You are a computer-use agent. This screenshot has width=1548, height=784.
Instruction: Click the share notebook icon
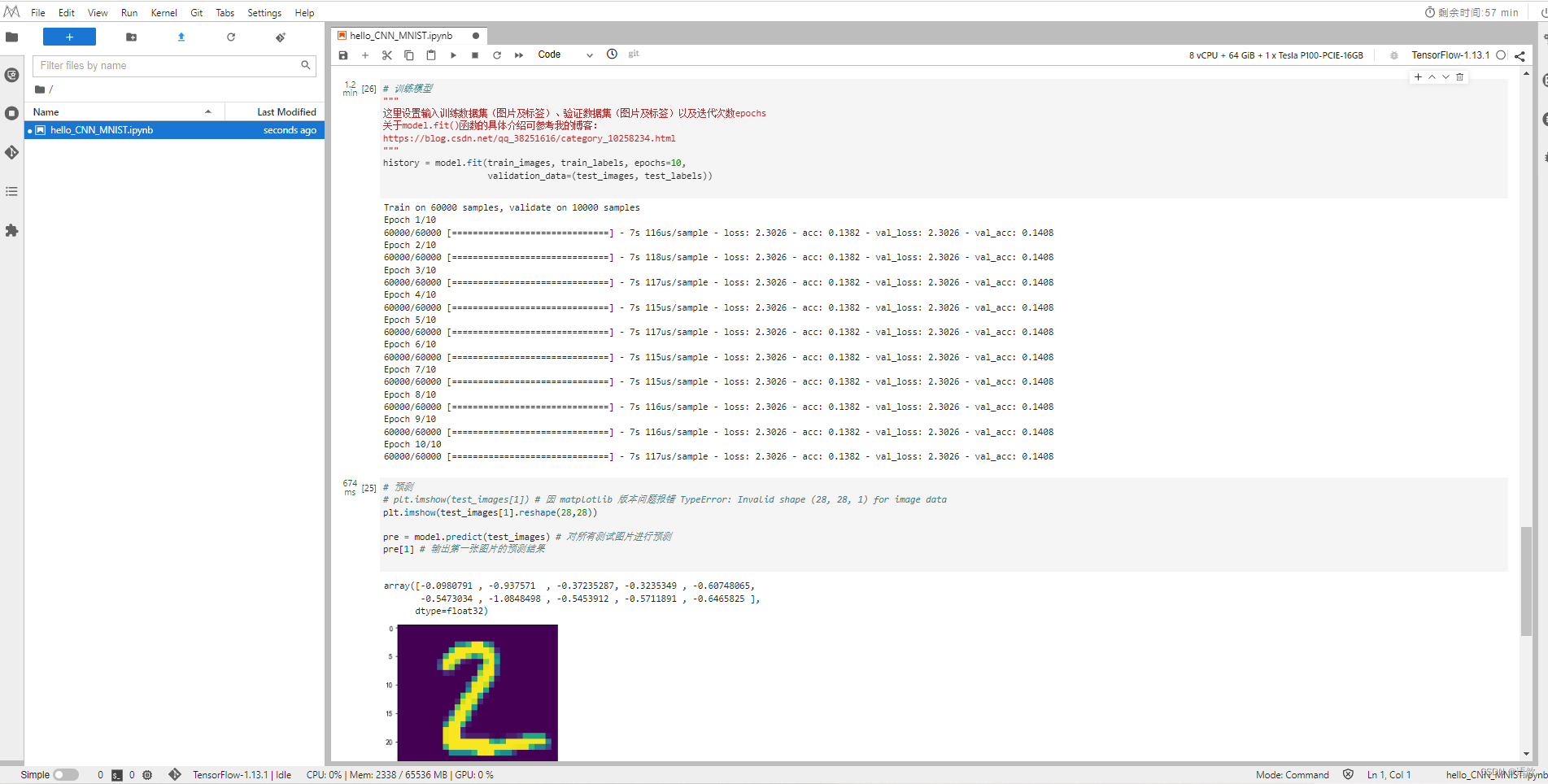point(1520,56)
